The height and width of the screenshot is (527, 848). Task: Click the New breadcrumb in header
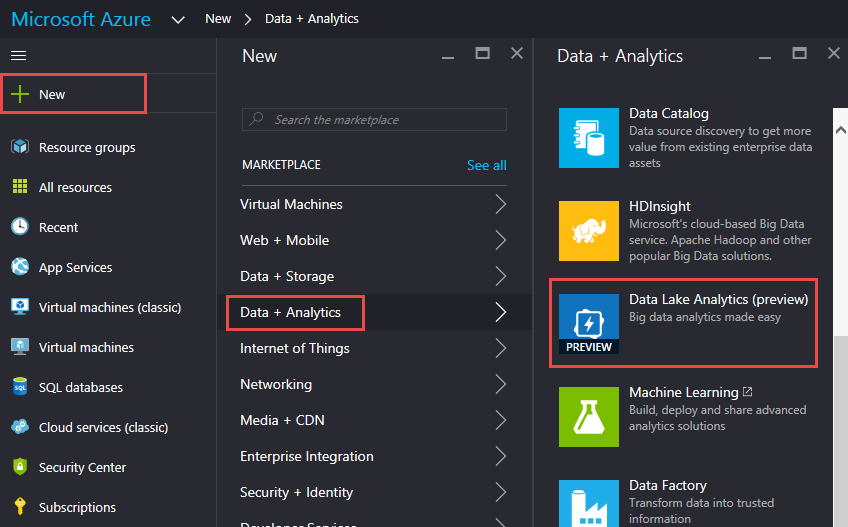[218, 19]
